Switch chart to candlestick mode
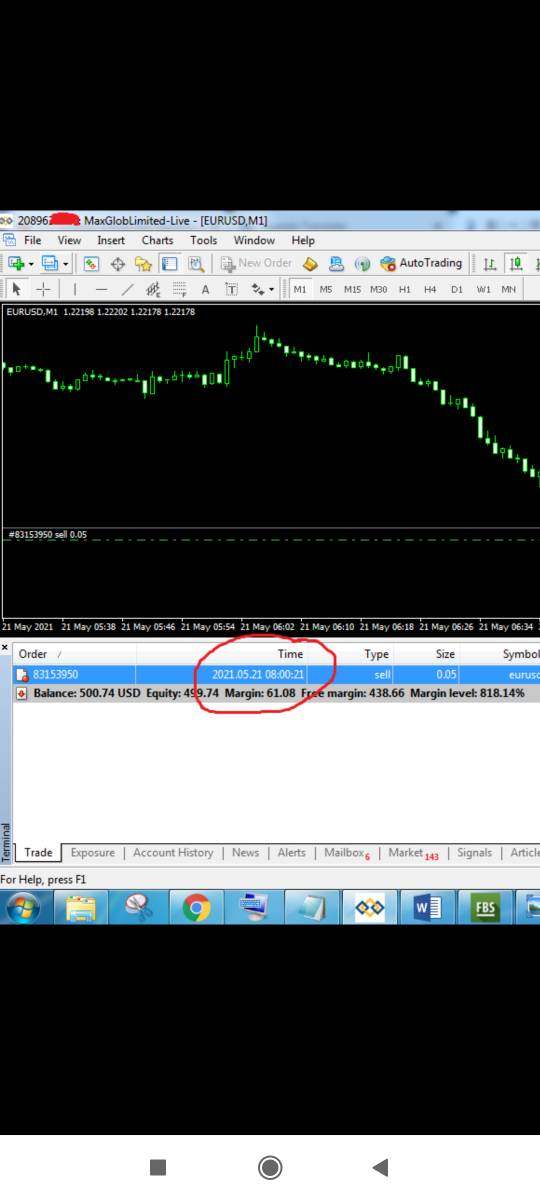This screenshot has width=540, height=1200. [516, 264]
